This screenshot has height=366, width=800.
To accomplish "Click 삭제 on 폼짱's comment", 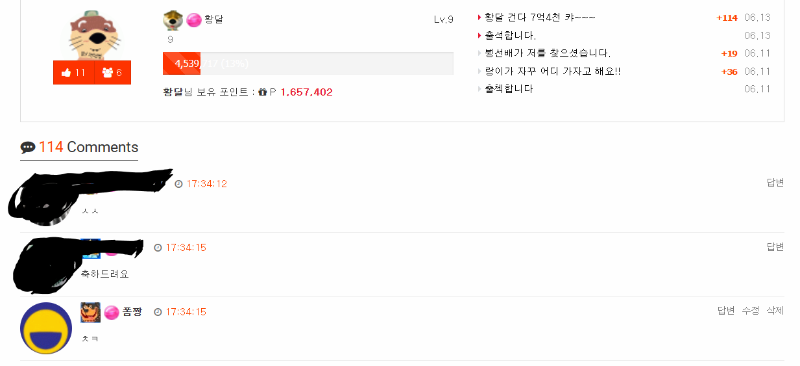I will [x=775, y=311].
